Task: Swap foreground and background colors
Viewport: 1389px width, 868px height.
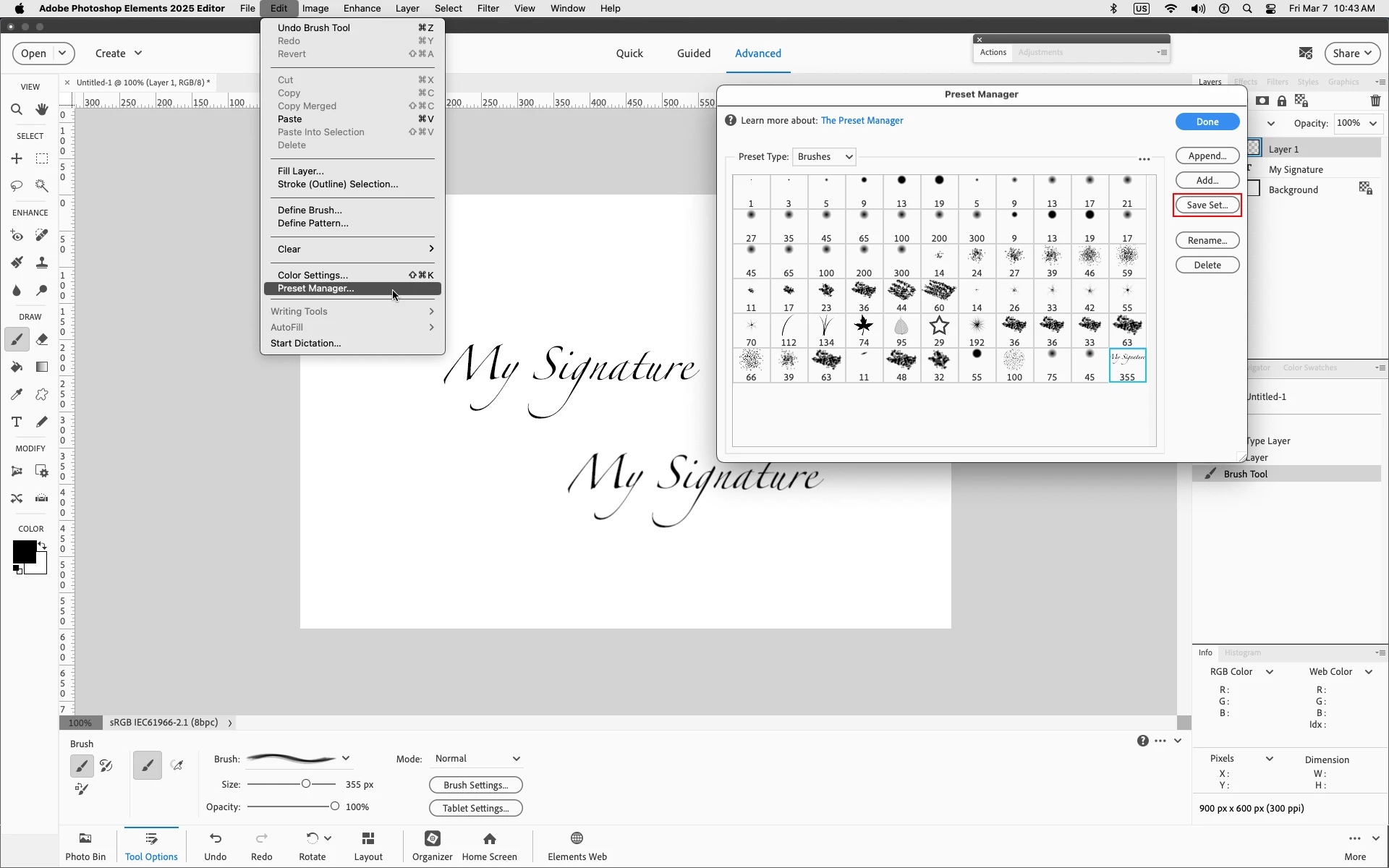Action: 43,546
